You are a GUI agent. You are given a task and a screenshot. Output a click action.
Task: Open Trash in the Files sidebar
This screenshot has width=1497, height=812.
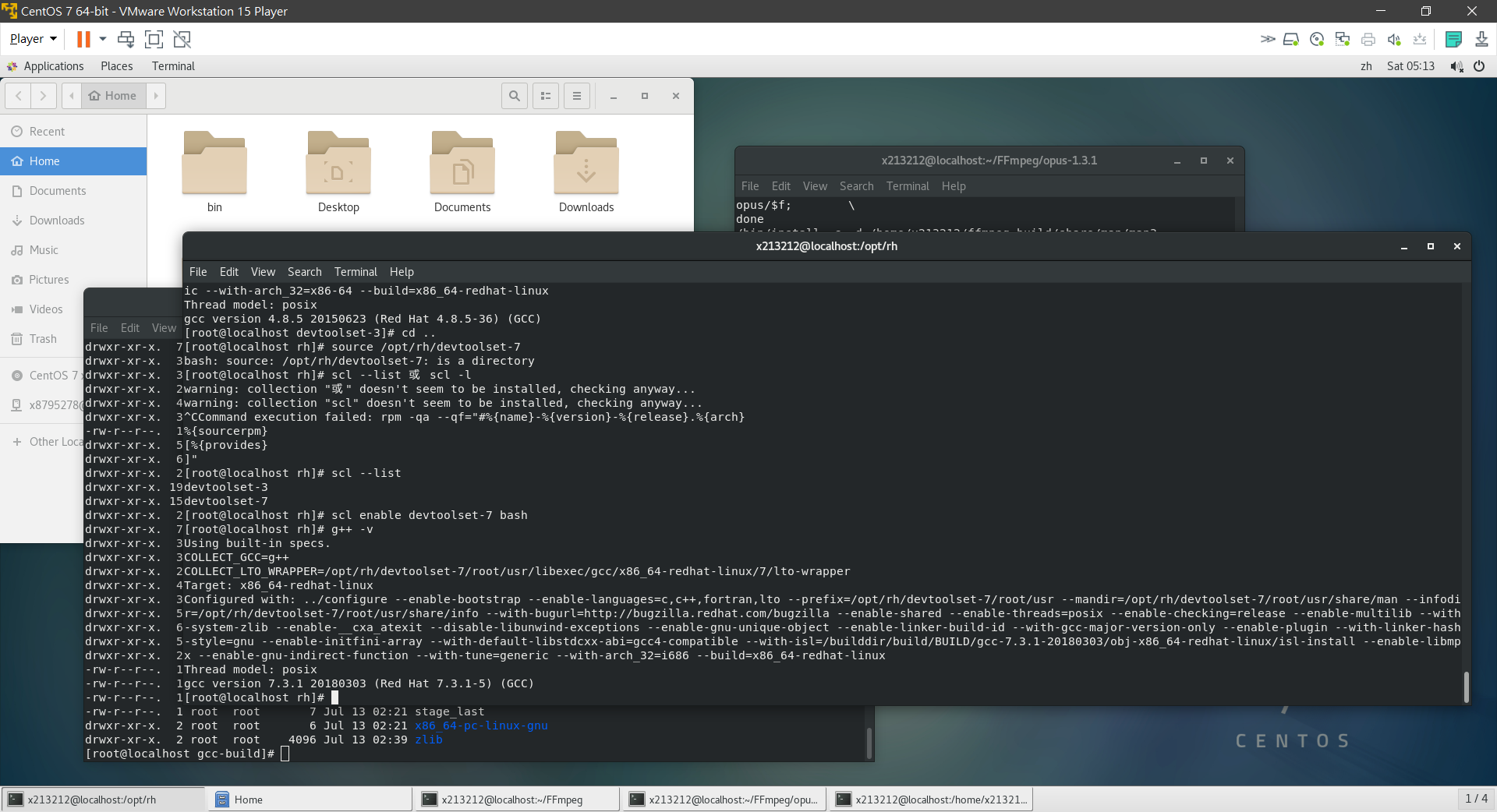pos(42,339)
